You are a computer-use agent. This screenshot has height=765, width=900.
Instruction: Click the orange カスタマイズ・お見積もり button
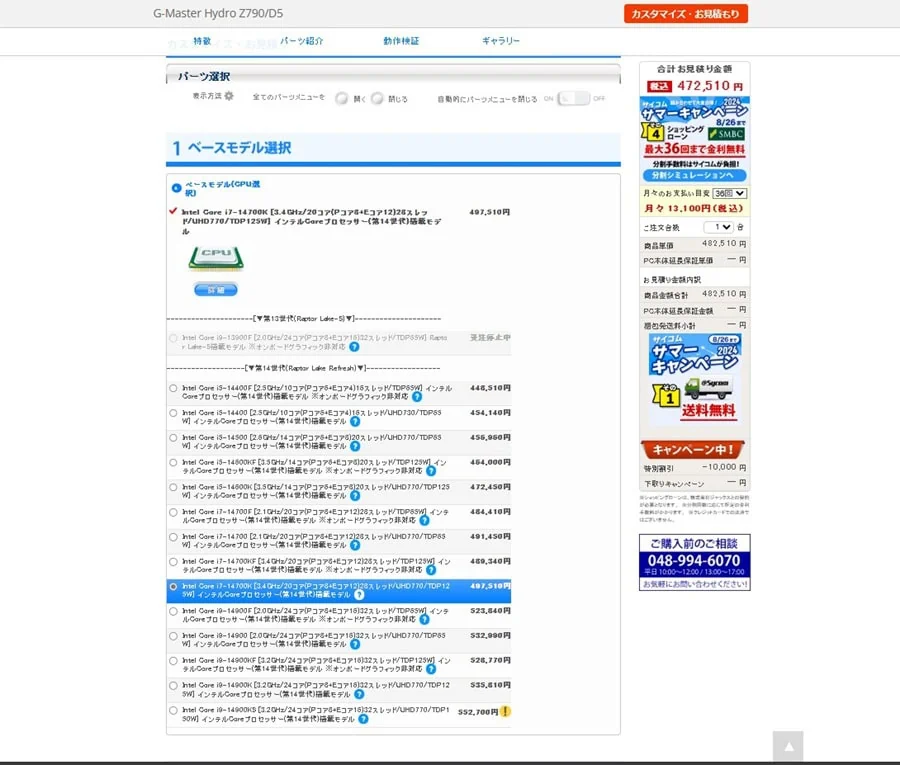686,14
